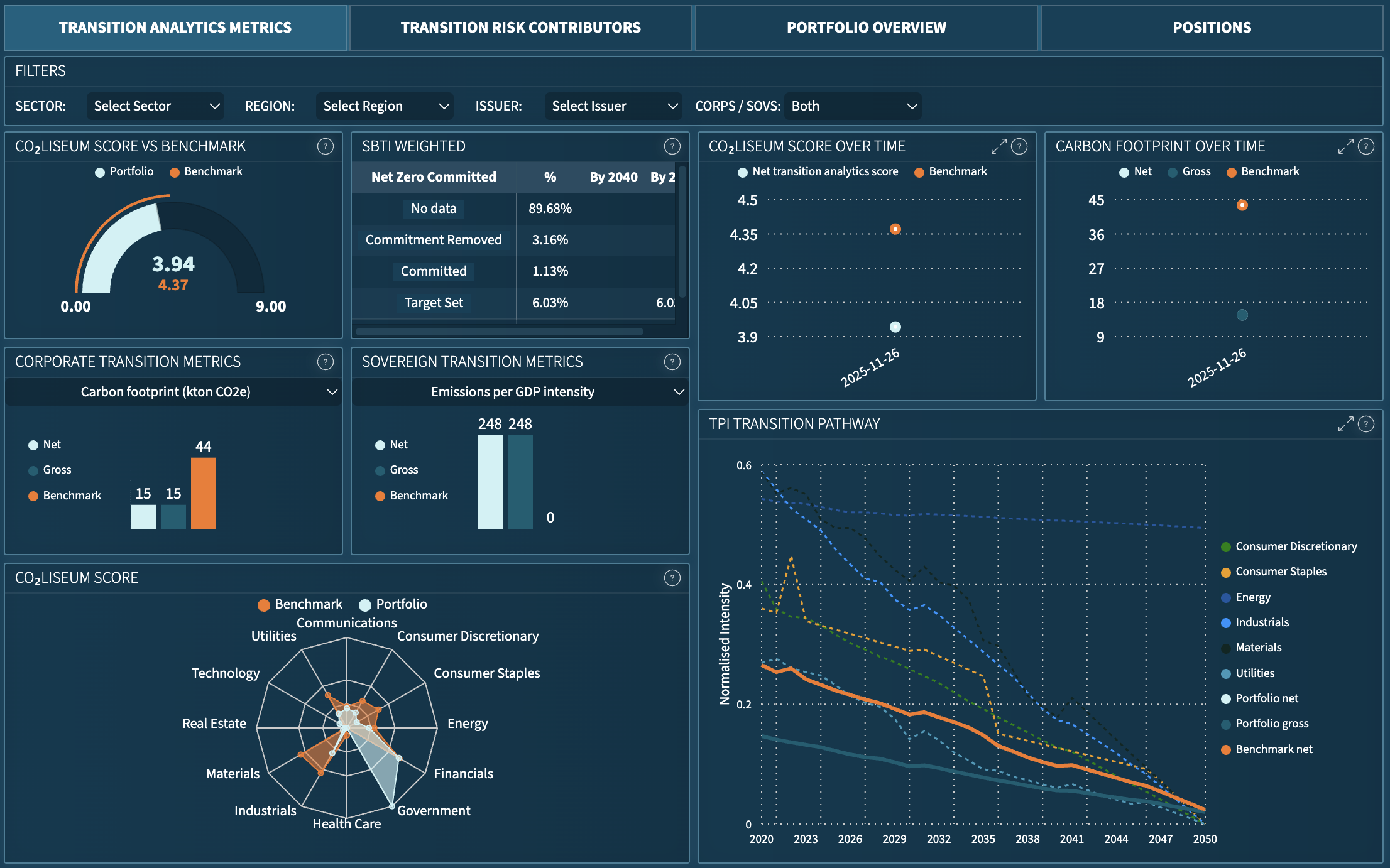Click the Net Zero Committed column header
Viewport: 1390px width, 868px height.
coord(434,177)
